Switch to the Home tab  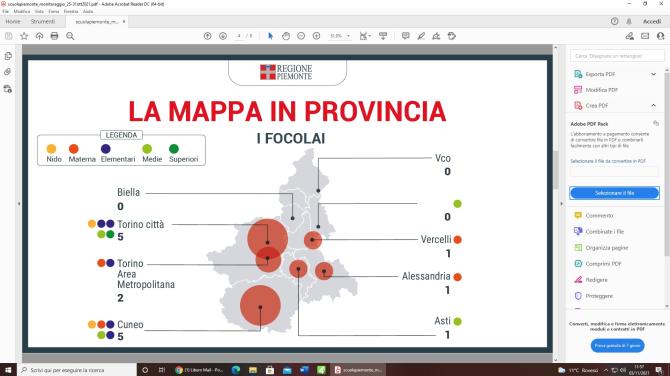click(13, 21)
